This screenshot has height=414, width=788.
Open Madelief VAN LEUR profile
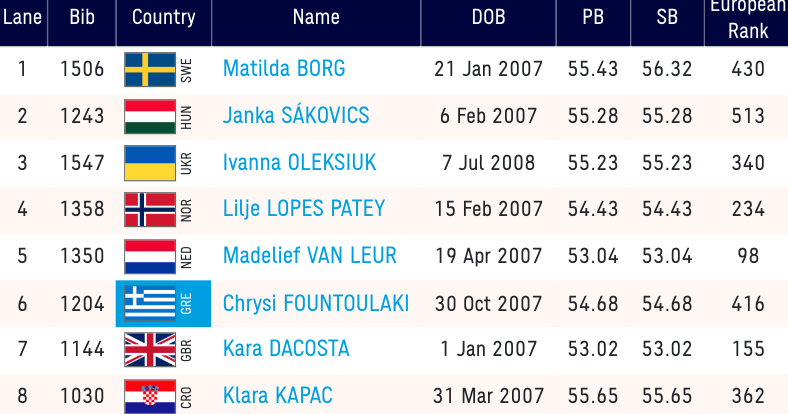click(x=310, y=257)
